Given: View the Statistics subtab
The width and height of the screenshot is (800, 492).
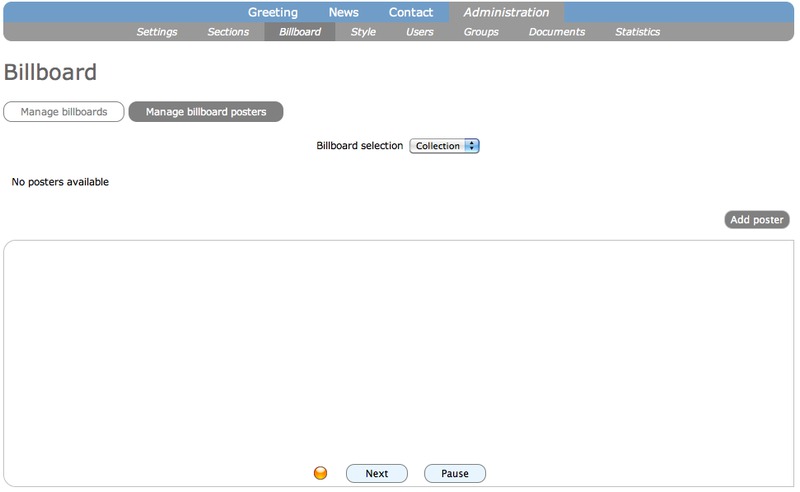Looking at the screenshot, I should click(638, 32).
